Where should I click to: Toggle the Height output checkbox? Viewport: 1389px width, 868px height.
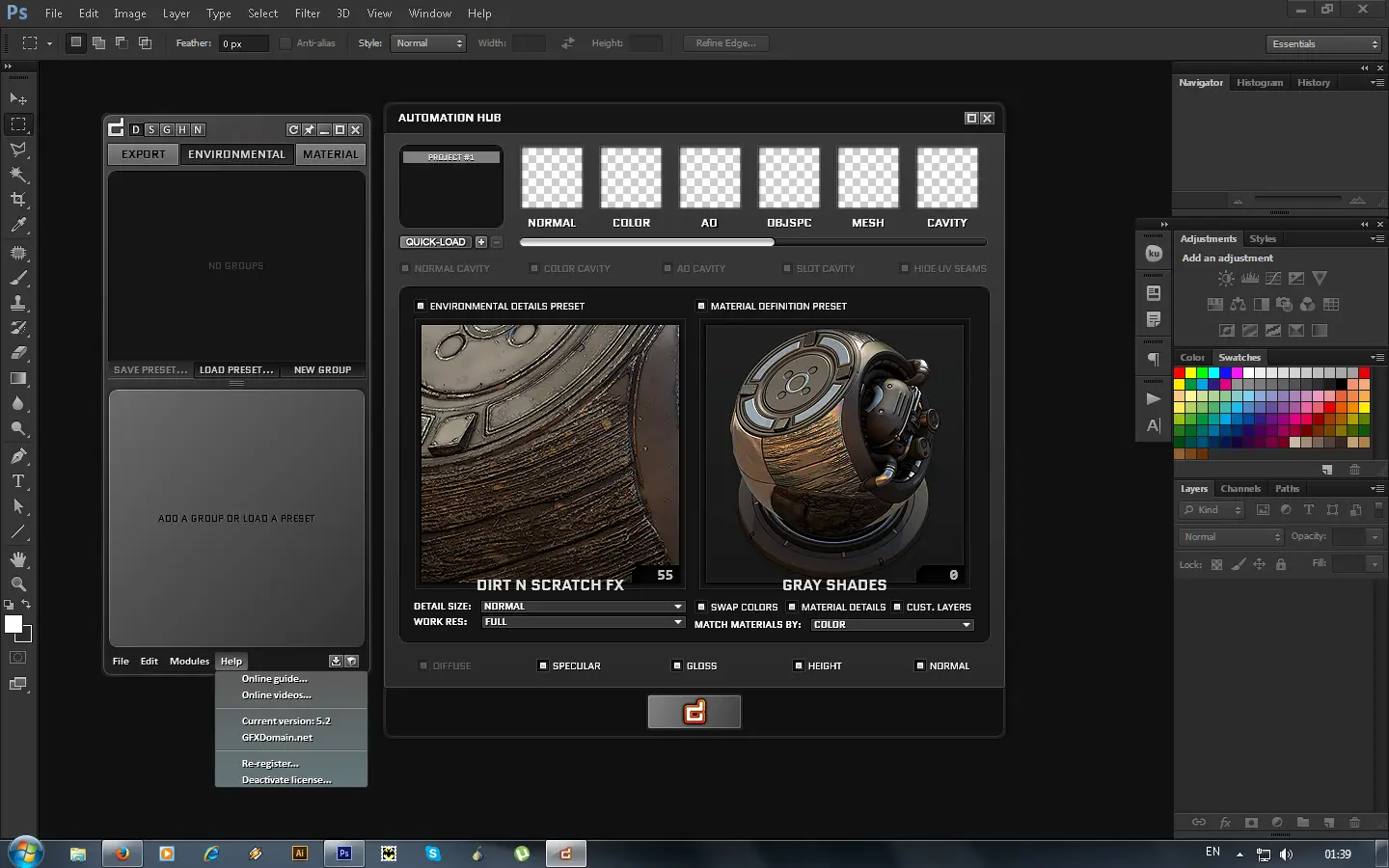799,666
